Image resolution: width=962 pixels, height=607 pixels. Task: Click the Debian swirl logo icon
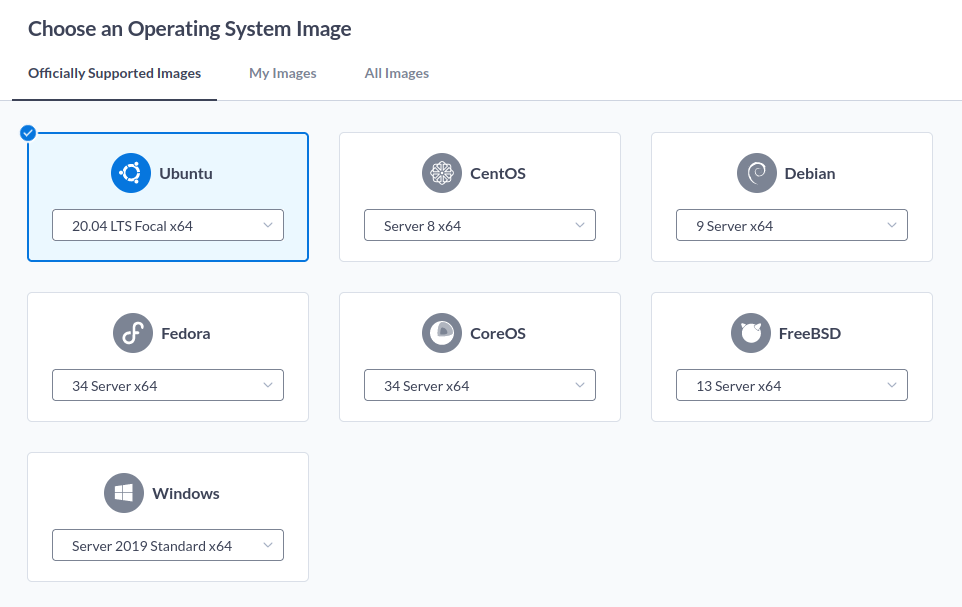click(756, 173)
